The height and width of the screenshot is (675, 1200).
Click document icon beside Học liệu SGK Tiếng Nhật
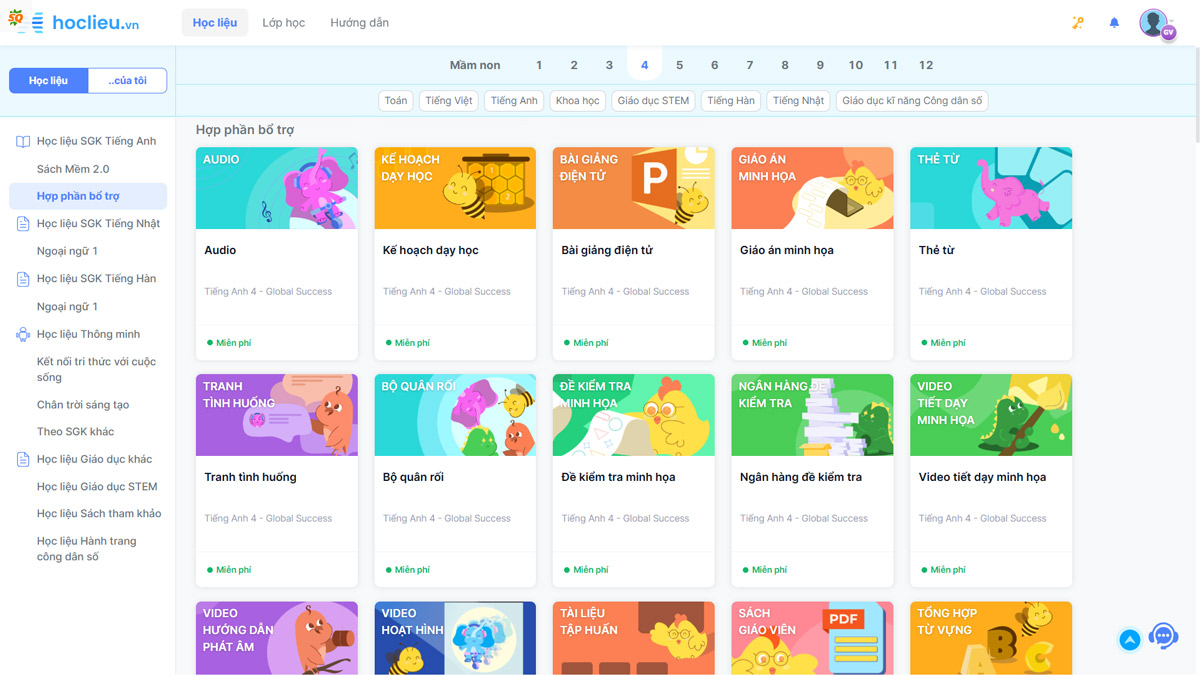(23, 224)
